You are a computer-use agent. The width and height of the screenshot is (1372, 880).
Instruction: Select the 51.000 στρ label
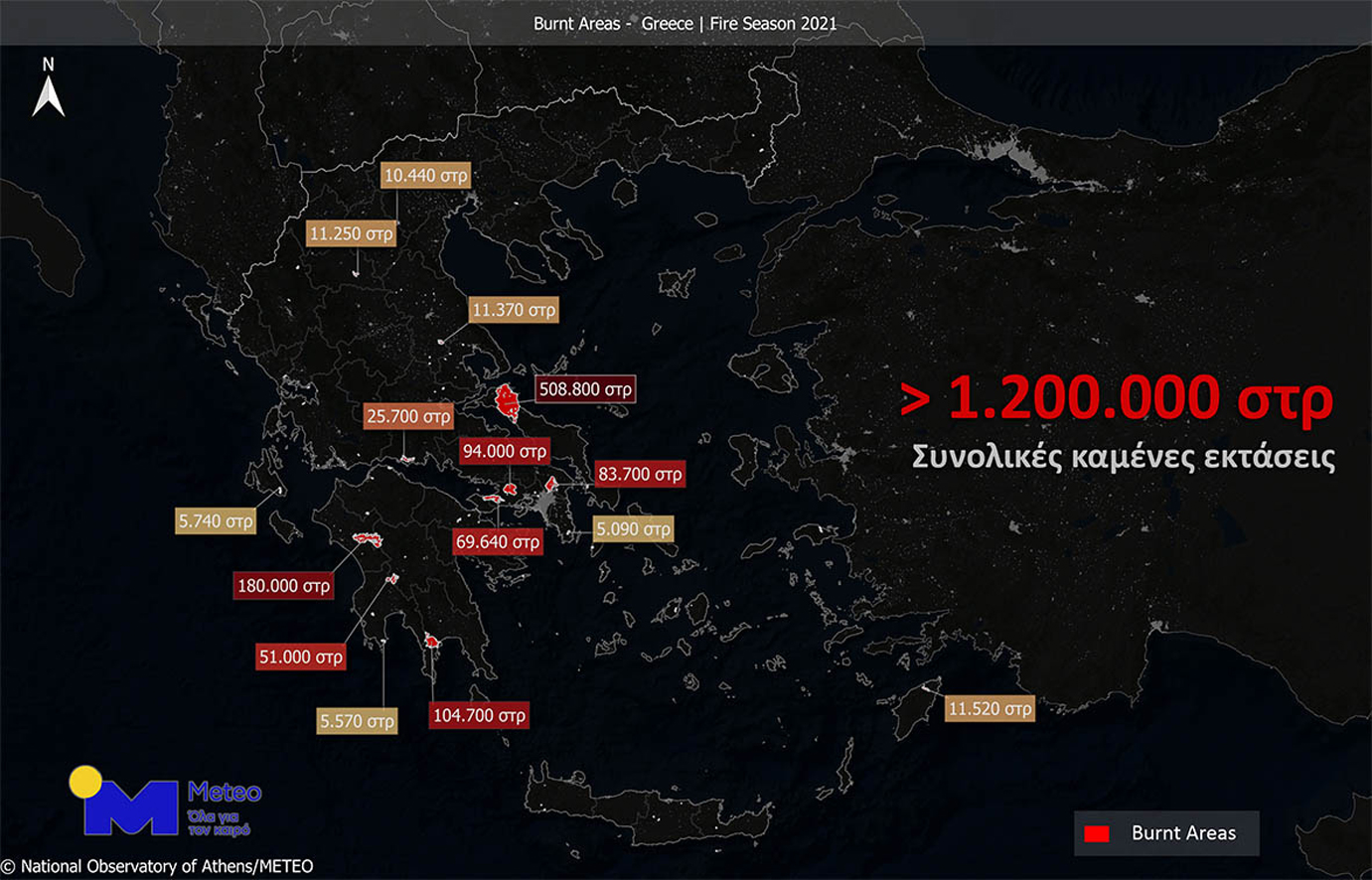click(x=300, y=657)
